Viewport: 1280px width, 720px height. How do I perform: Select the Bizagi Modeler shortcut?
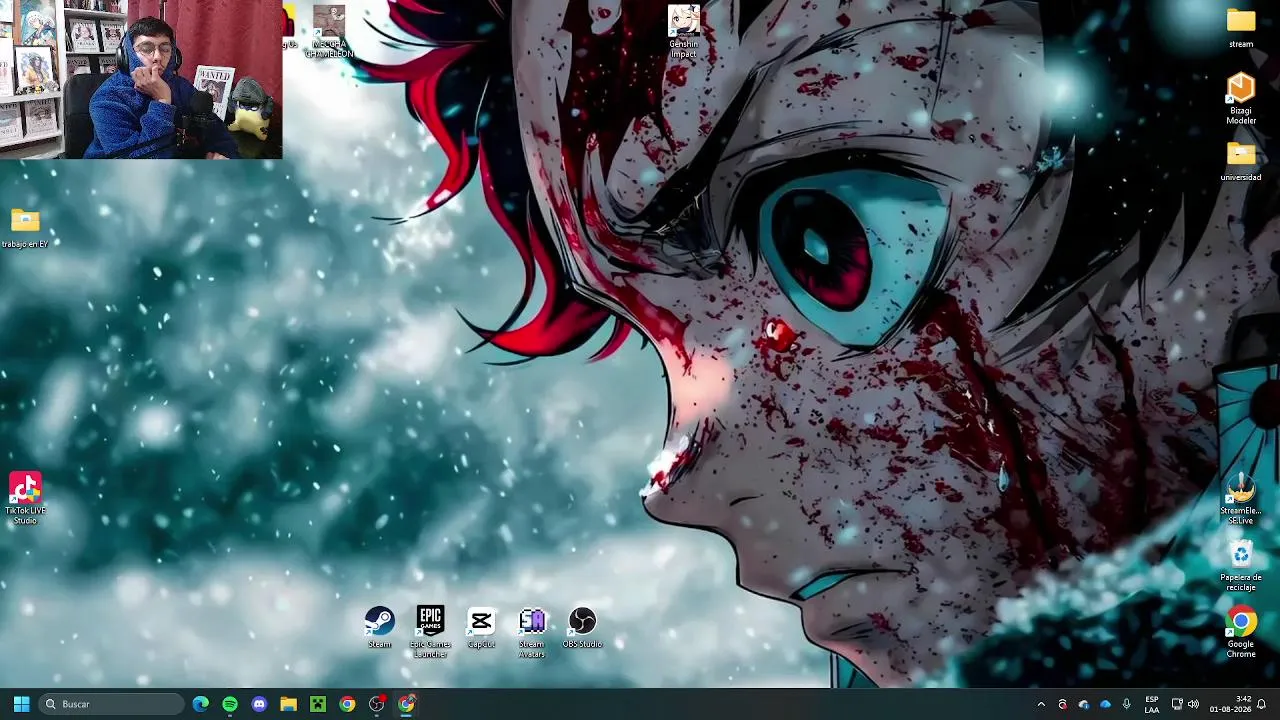click(1241, 98)
